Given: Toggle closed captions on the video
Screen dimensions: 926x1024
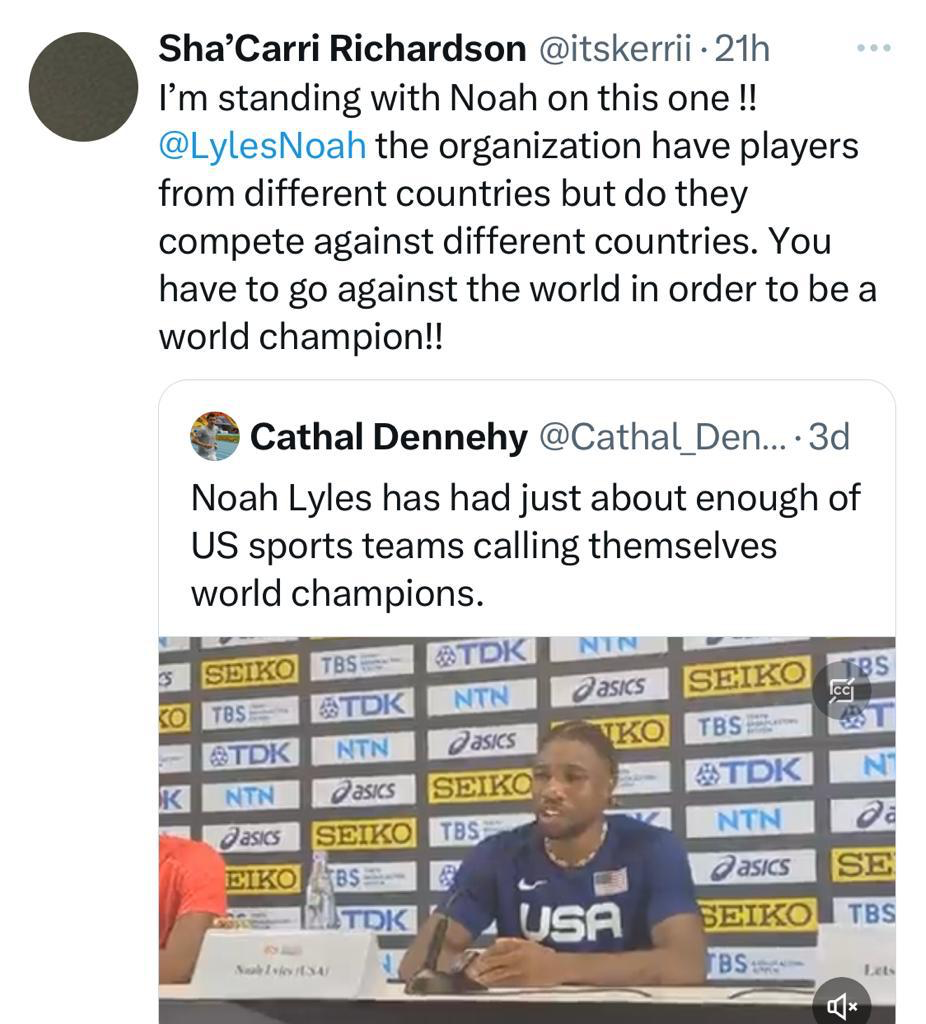Looking at the screenshot, I should click(x=841, y=689).
